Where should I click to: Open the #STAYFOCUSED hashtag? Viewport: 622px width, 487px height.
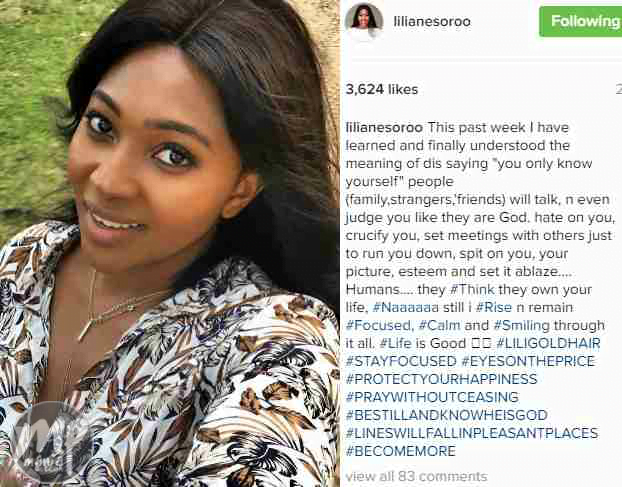tap(401, 361)
